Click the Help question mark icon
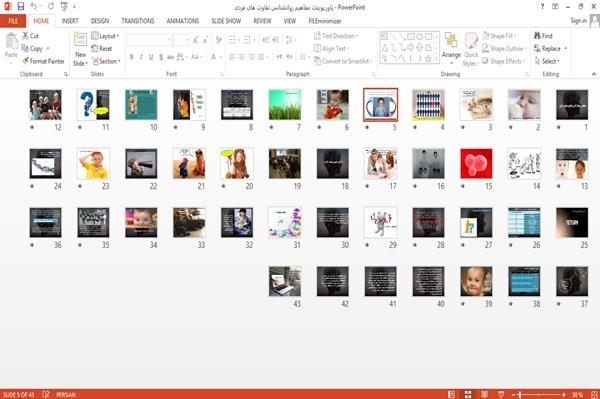The height and width of the screenshot is (399, 600). coord(542,7)
